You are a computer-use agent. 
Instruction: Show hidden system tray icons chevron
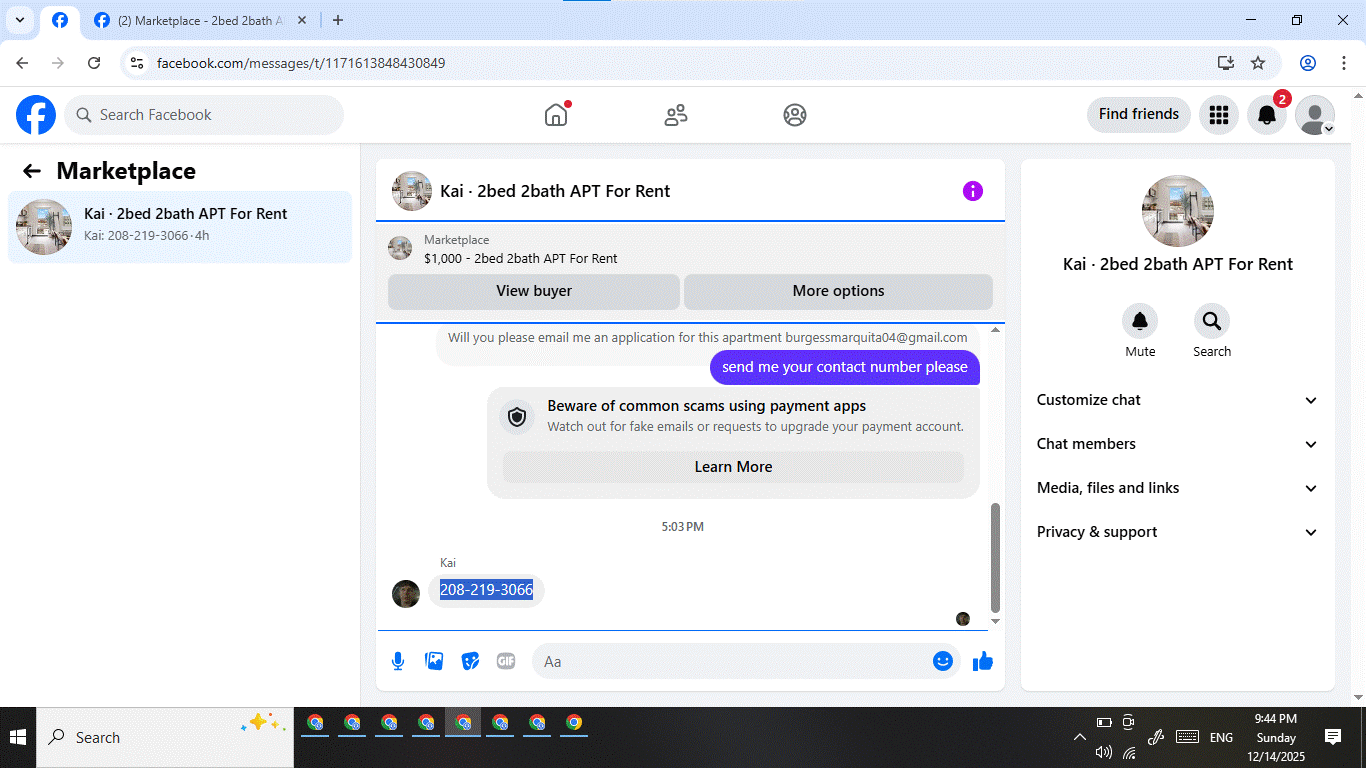coord(1079,738)
